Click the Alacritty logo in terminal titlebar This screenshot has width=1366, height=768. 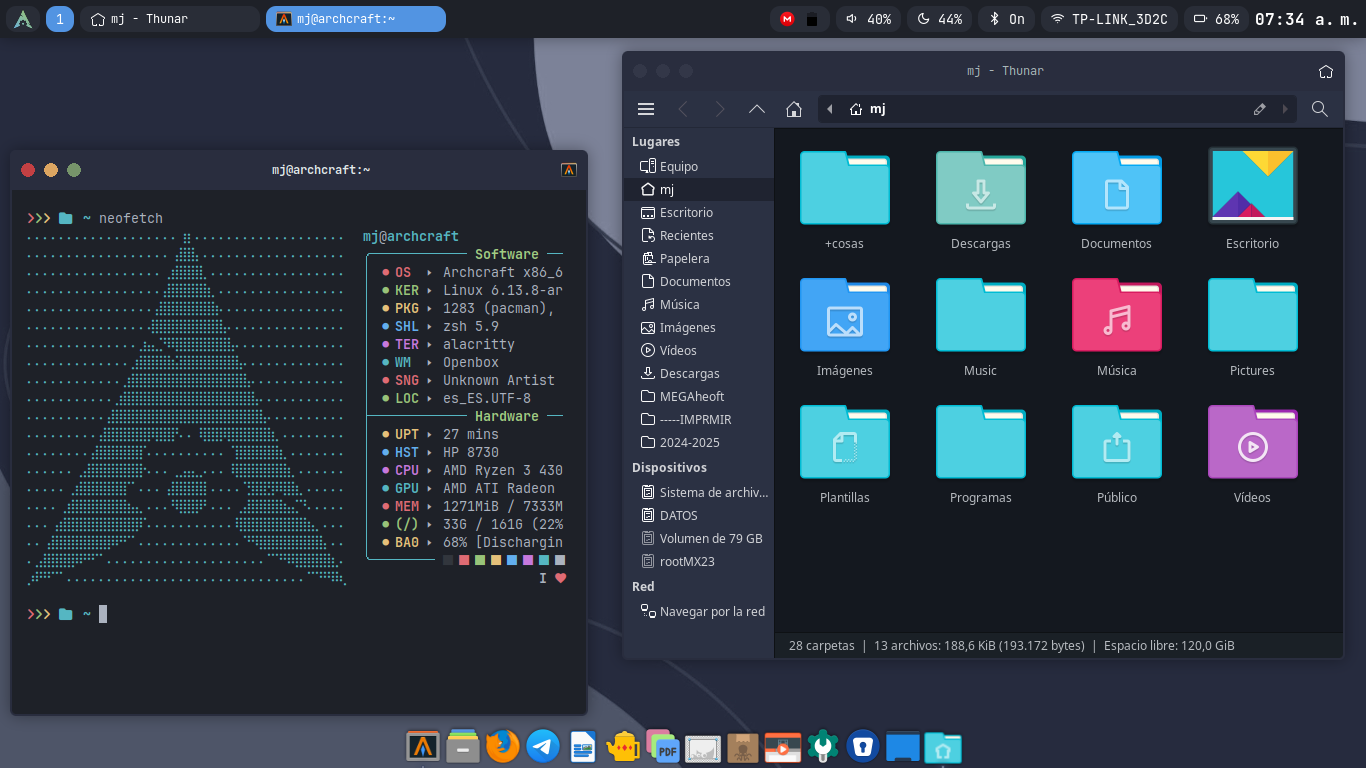coord(569,170)
